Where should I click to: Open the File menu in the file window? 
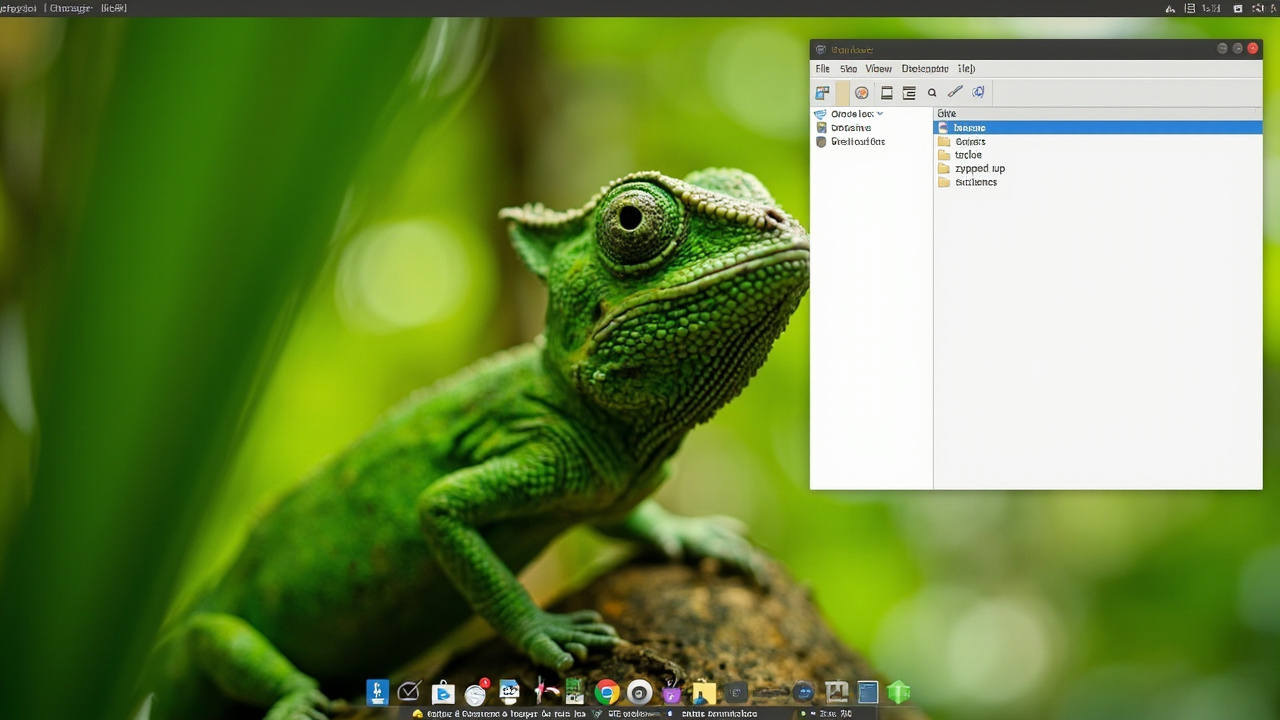tap(822, 69)
